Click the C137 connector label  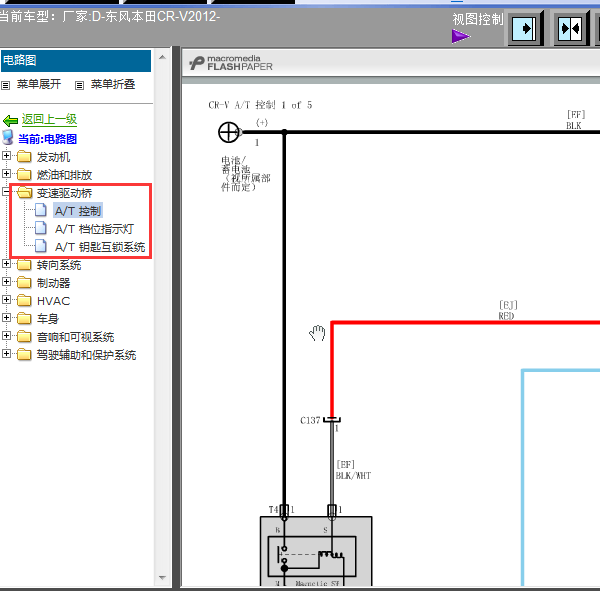(x=310, y=420)
